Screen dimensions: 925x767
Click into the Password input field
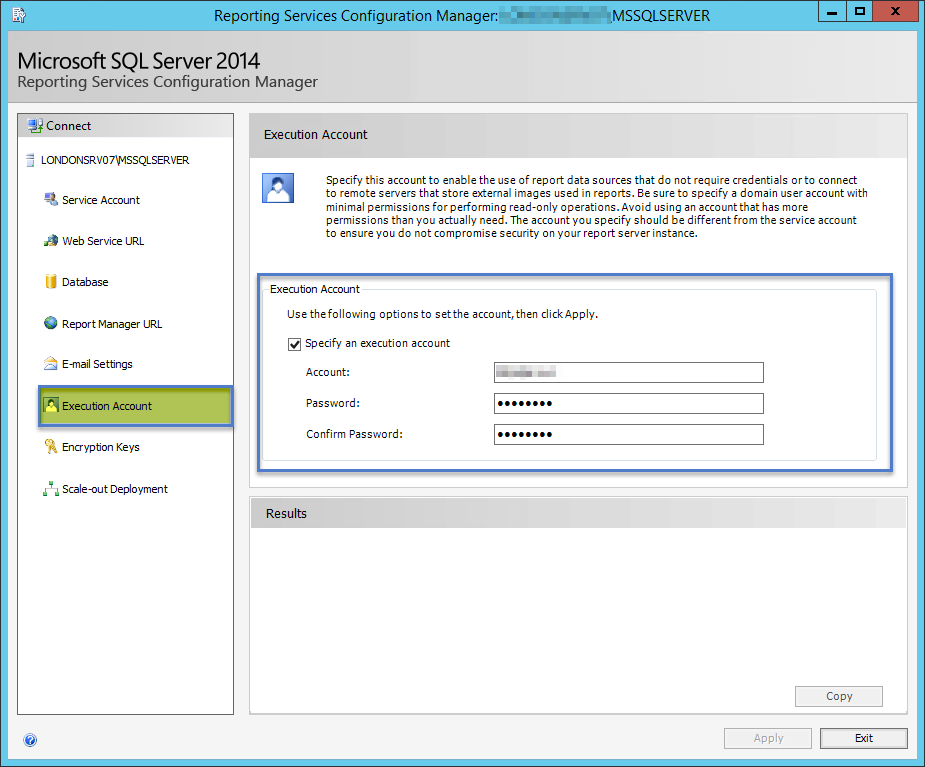(629, 404)
